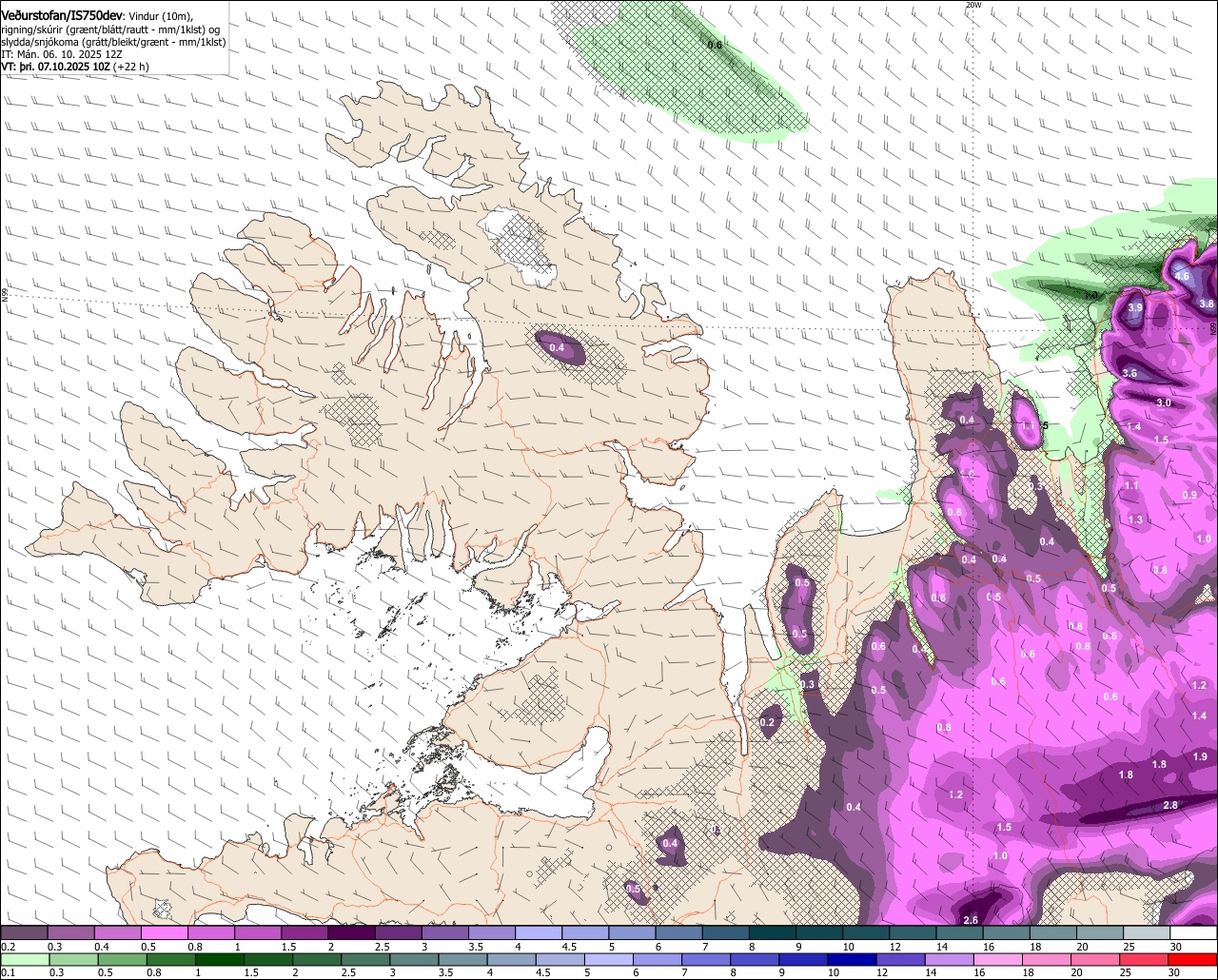The image size is (1218, 980).
Task: Select lower legend swatch between 3.5 and 4
Action: pos(462,959)
